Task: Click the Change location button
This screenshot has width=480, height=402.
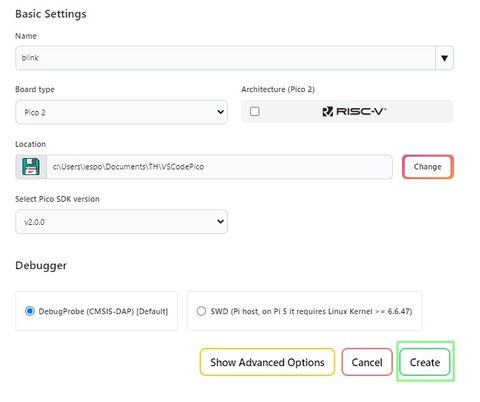Action: click(428, 167)
